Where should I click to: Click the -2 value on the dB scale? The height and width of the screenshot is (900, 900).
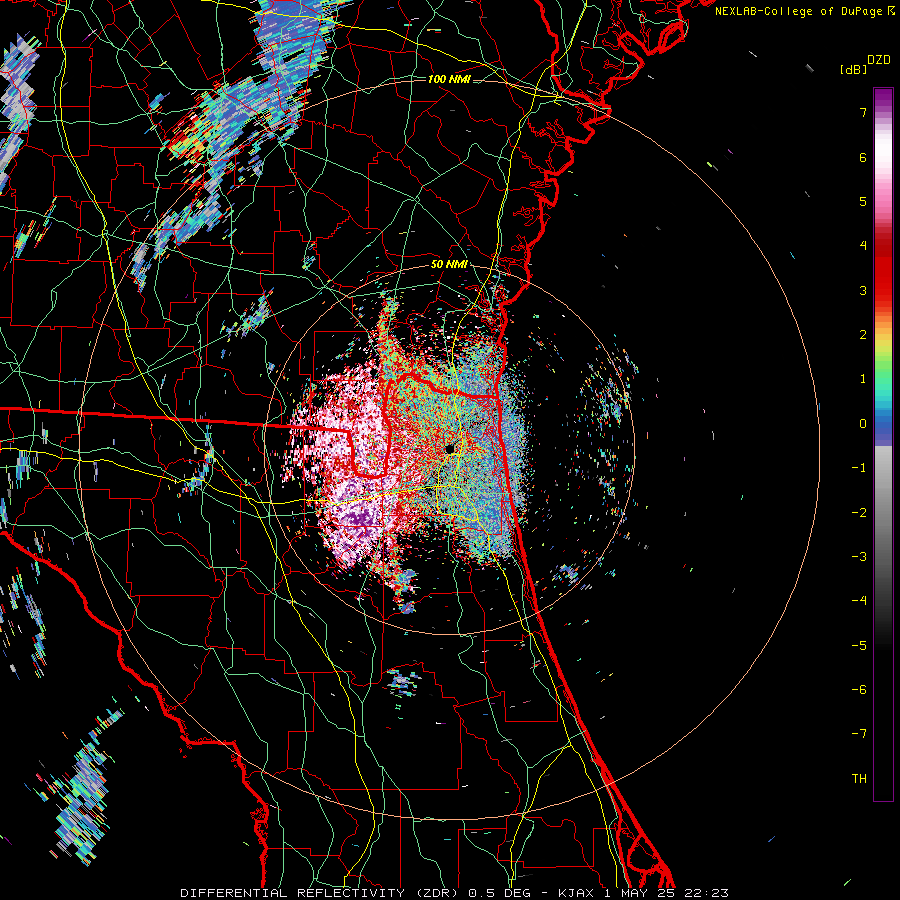(859, 513)
